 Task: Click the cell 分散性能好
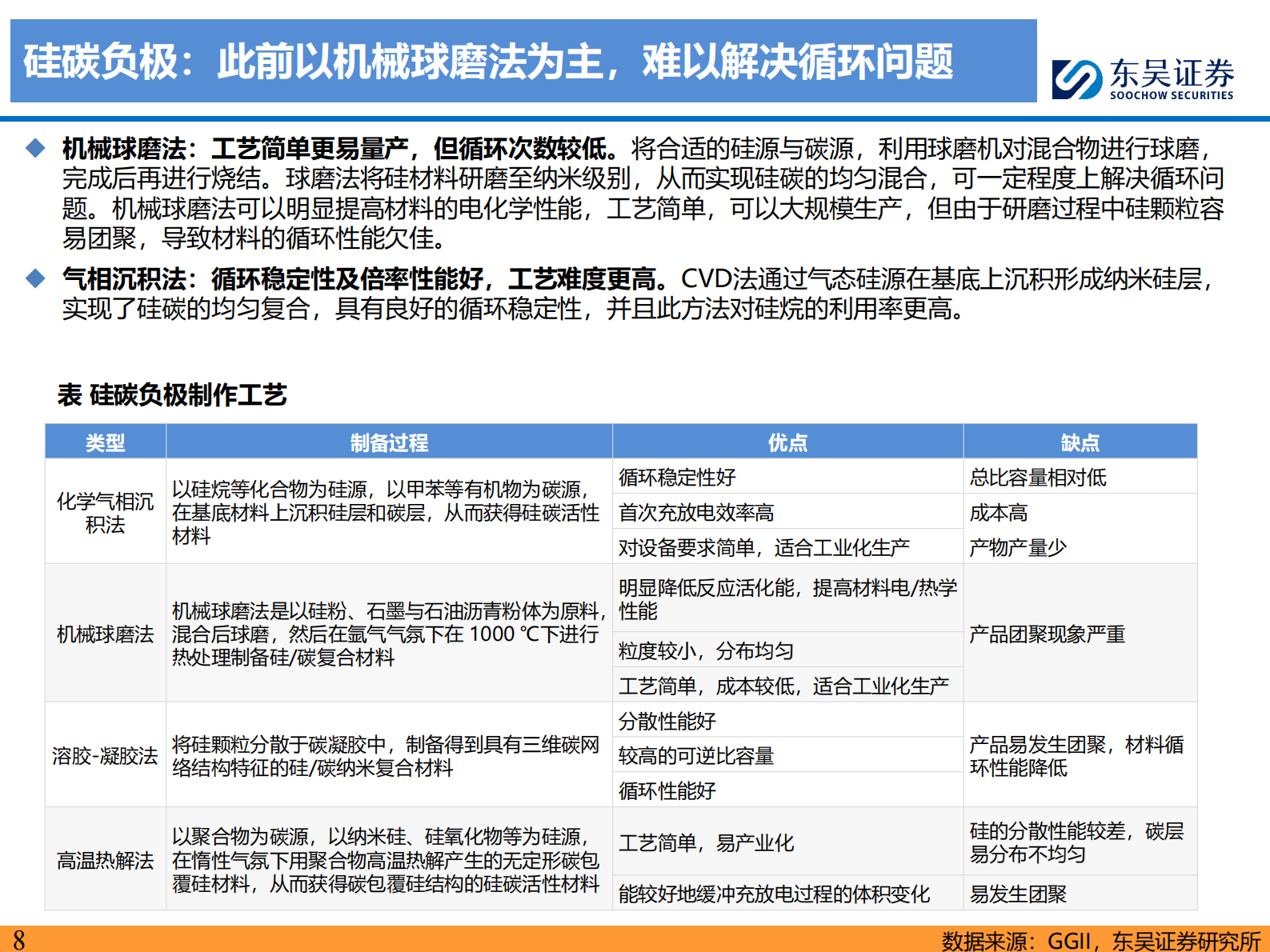[787, 720]
